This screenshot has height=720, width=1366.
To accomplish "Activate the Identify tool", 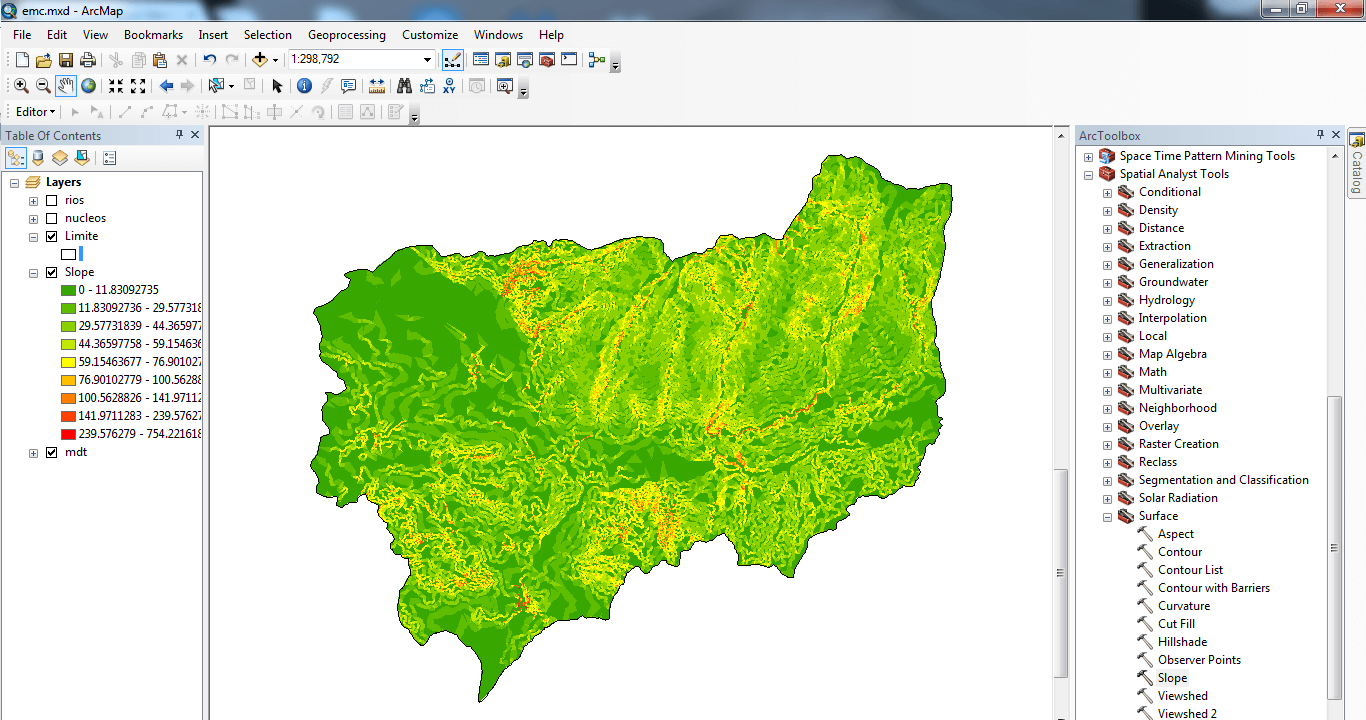I will tap(304, 86).
